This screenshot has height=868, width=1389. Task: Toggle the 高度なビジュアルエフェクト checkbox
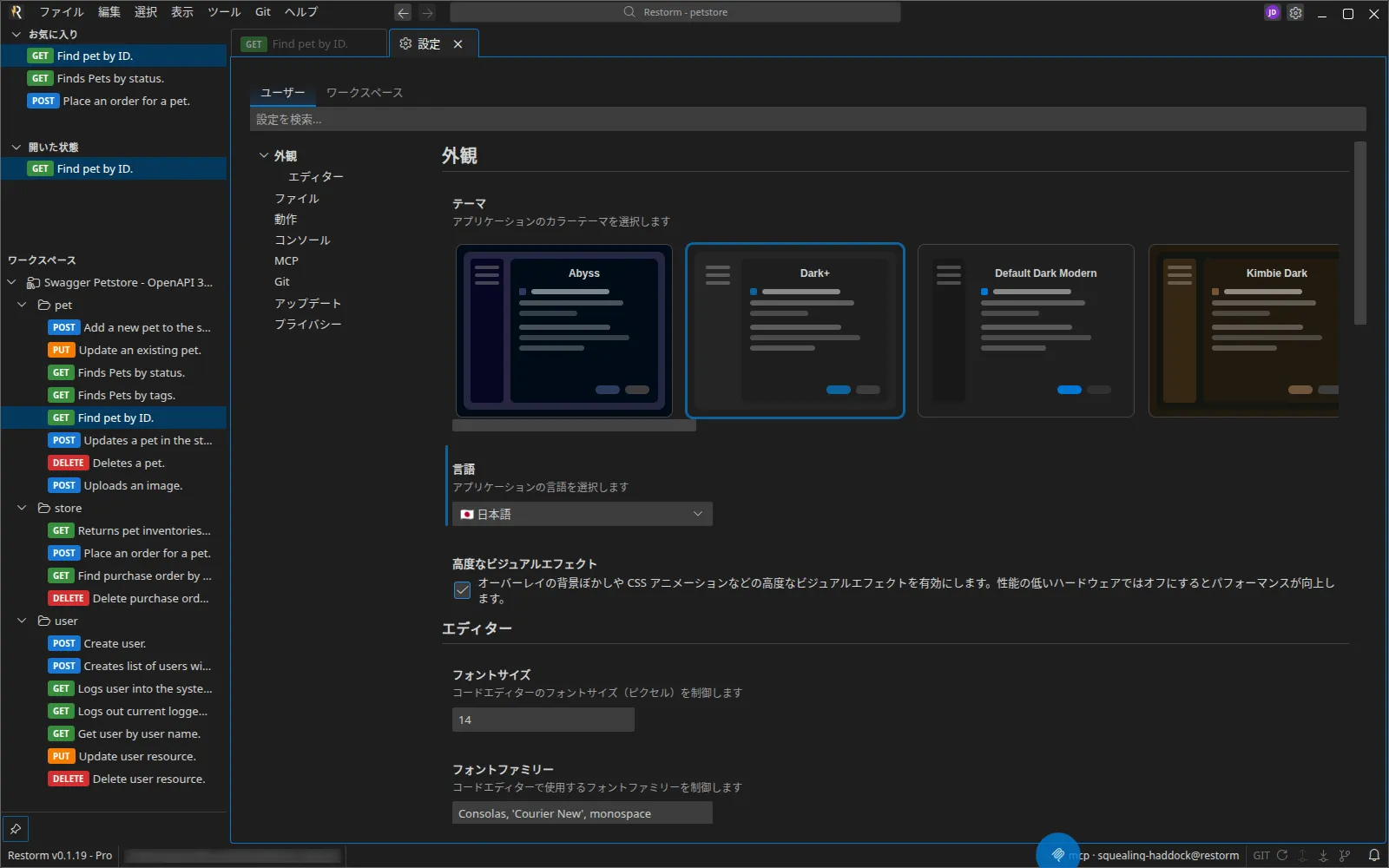click(x=462, y=590)
